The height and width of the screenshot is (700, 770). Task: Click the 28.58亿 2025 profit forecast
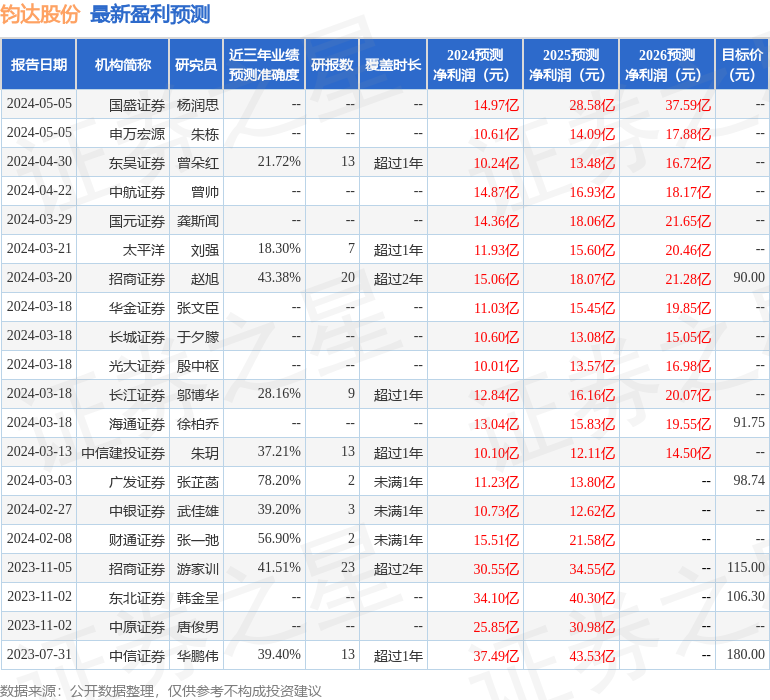tap(592, 105)
